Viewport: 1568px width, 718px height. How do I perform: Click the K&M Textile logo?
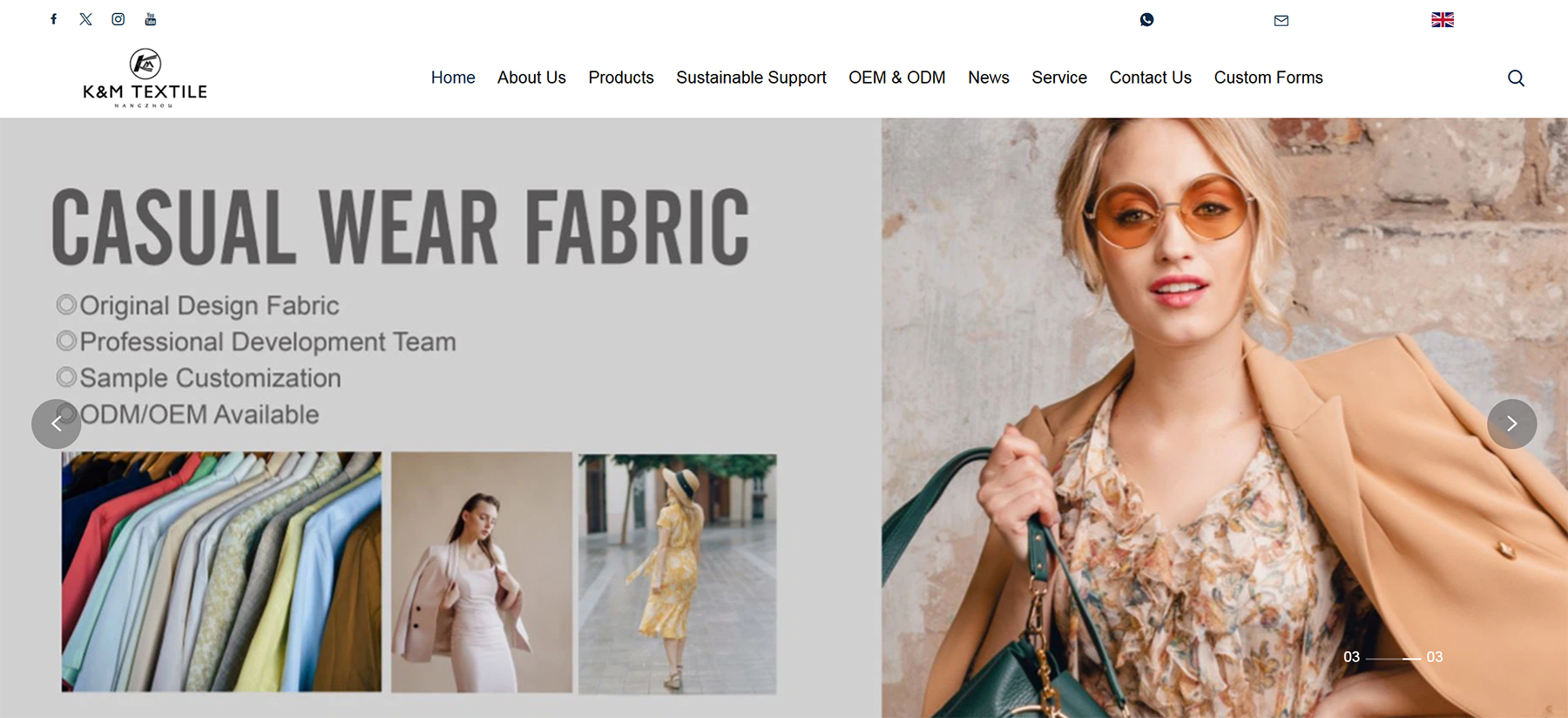(x=145, y=78)
